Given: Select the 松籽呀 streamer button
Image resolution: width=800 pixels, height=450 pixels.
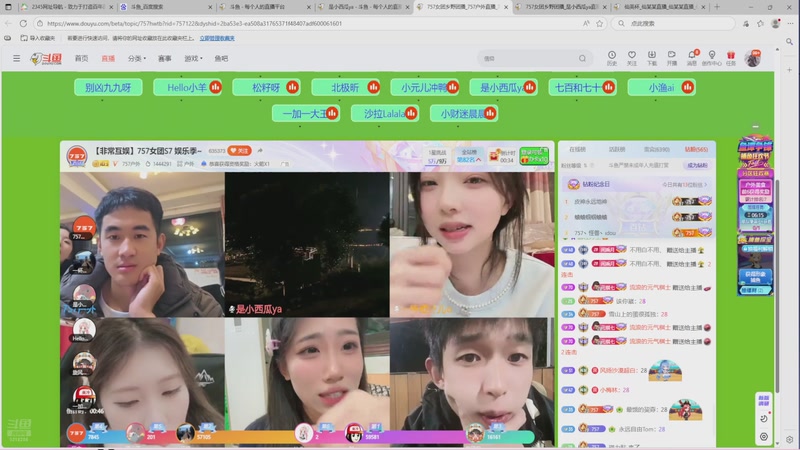Looking at the screenshot, I should tap(266, 87).
